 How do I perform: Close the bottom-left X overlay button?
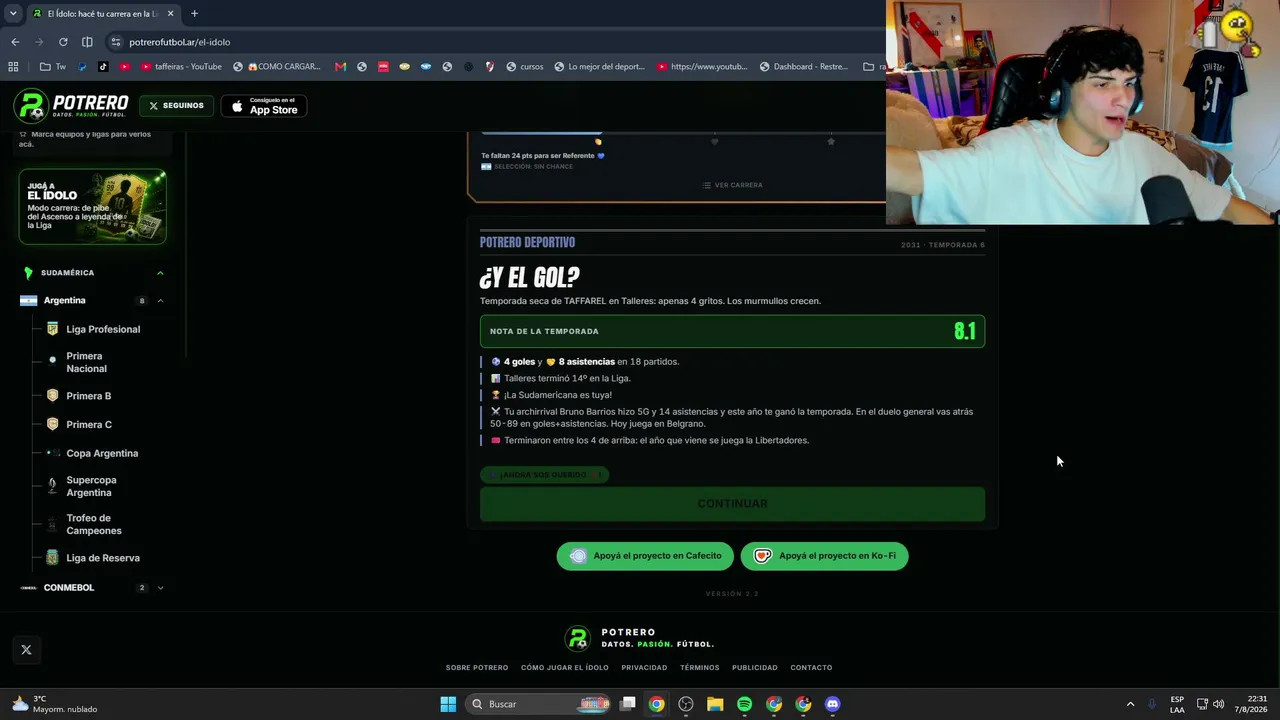[26, 650]
